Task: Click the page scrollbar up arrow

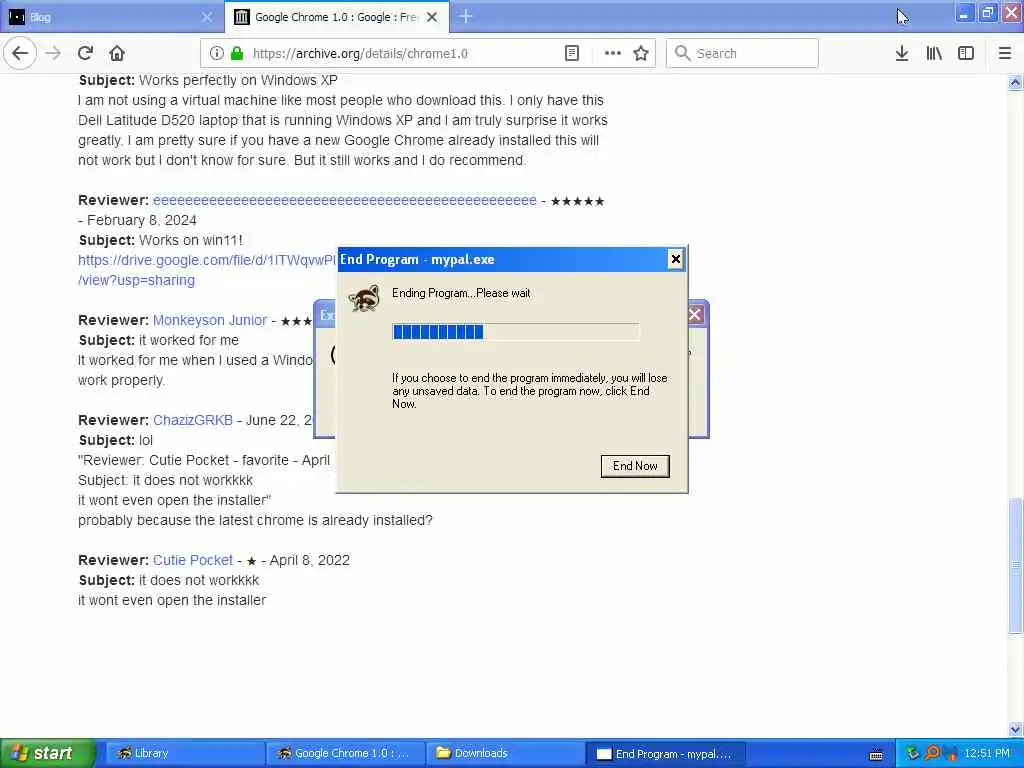Action: (x=1015, y=82)
